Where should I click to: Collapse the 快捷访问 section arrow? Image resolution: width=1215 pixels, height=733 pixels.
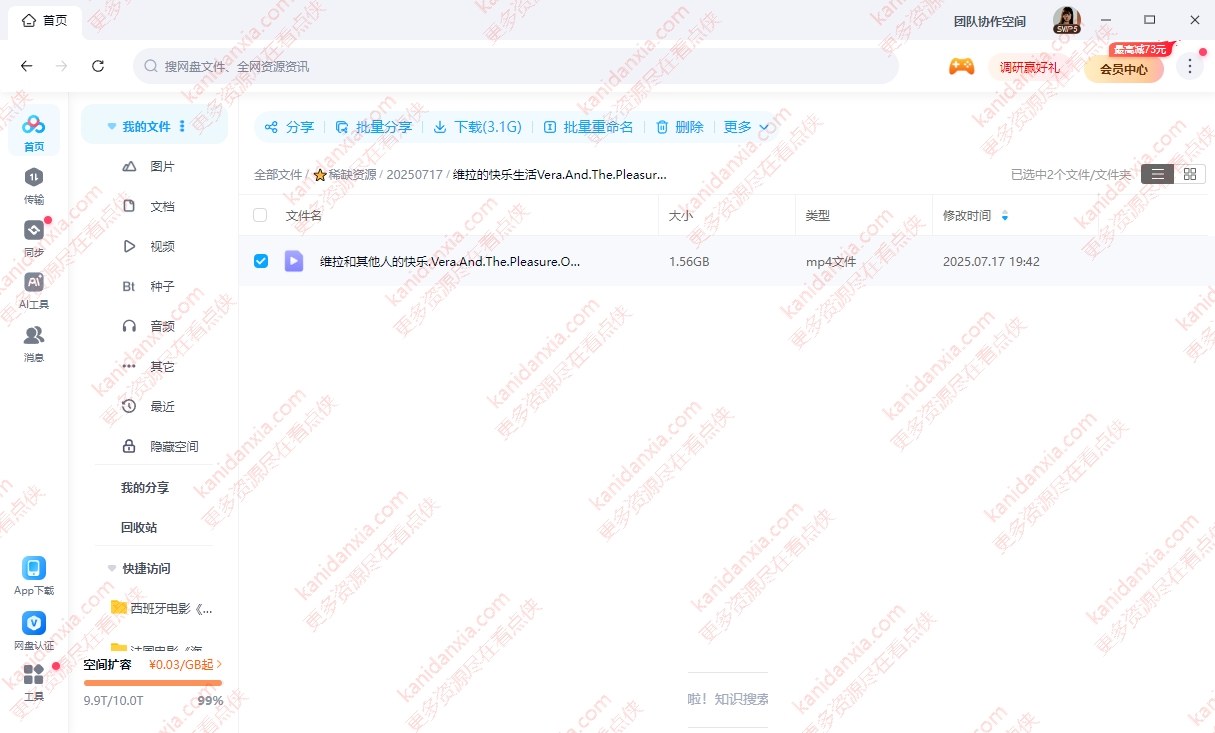click(x=112, y=568)
